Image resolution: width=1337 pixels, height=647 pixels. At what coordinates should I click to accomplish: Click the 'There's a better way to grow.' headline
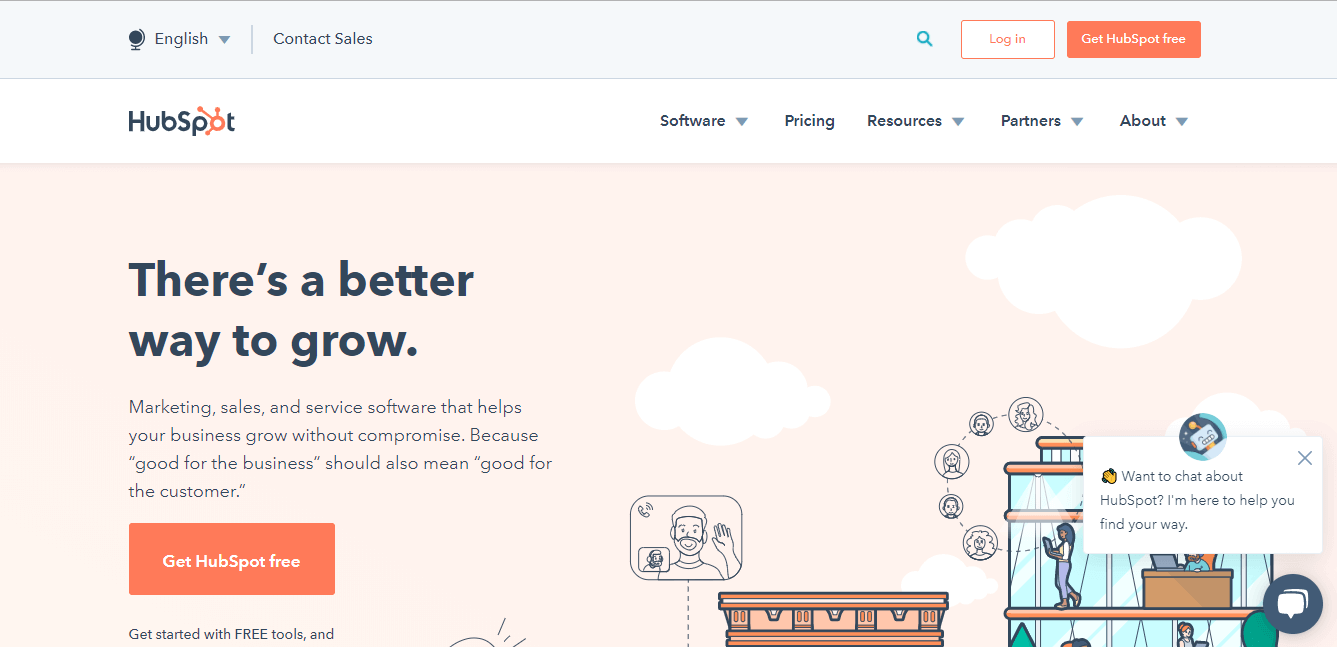pos(301,309)
